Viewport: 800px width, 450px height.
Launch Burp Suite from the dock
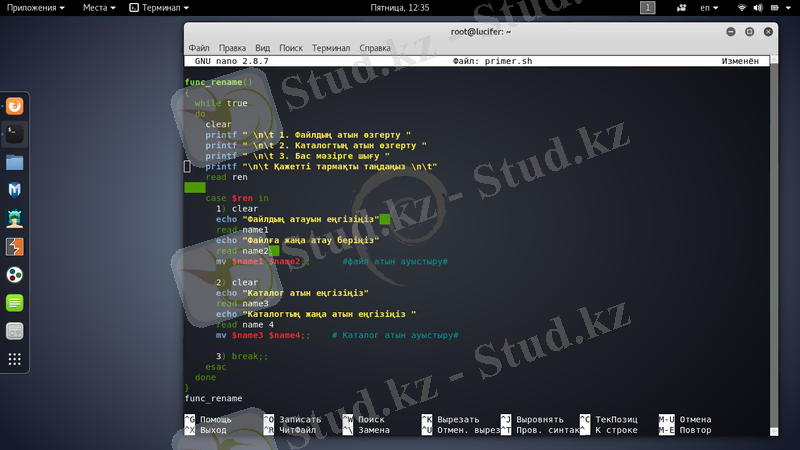[15, 247]
